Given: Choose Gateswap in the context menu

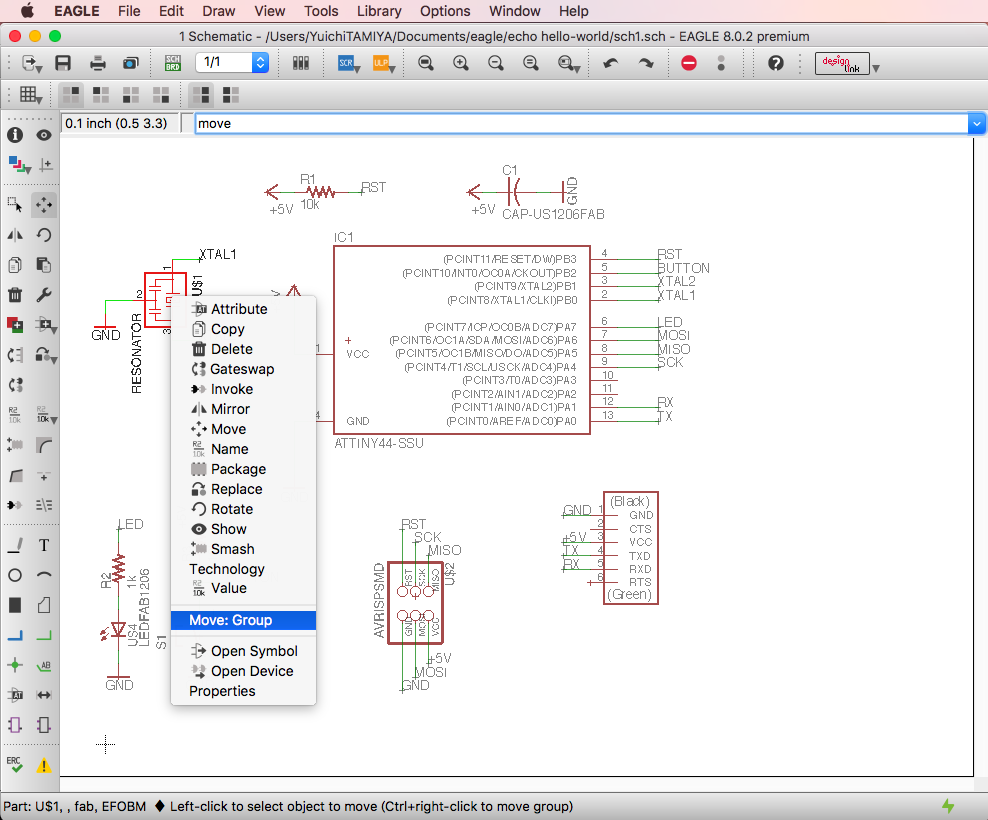Looking at the screenshot, I should [243, 369].
